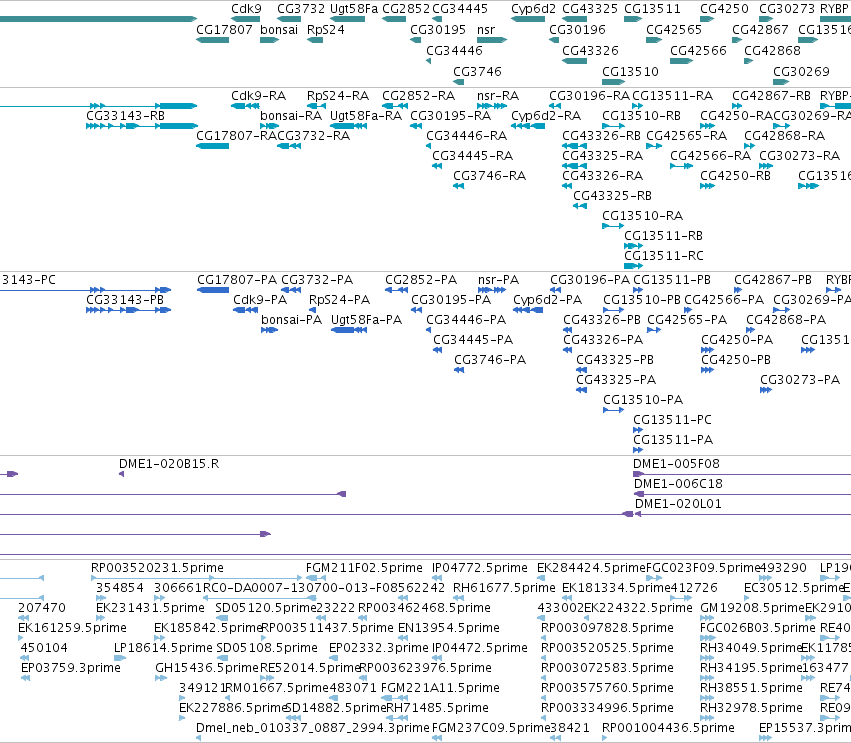Select the CG2852-RA transcript label
Image resolution: width=851 pixels, height=743 pixels.
(x=418, y=96)
